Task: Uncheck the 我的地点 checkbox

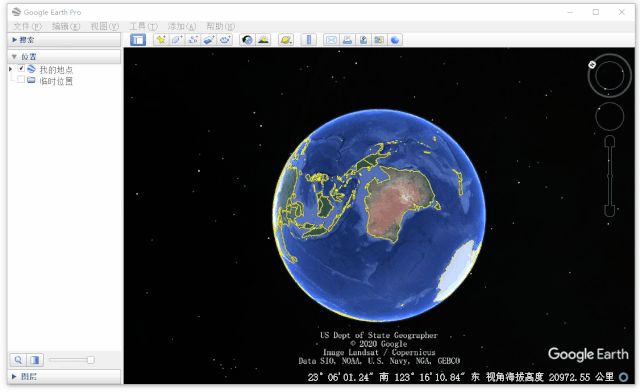Action: 21,69
